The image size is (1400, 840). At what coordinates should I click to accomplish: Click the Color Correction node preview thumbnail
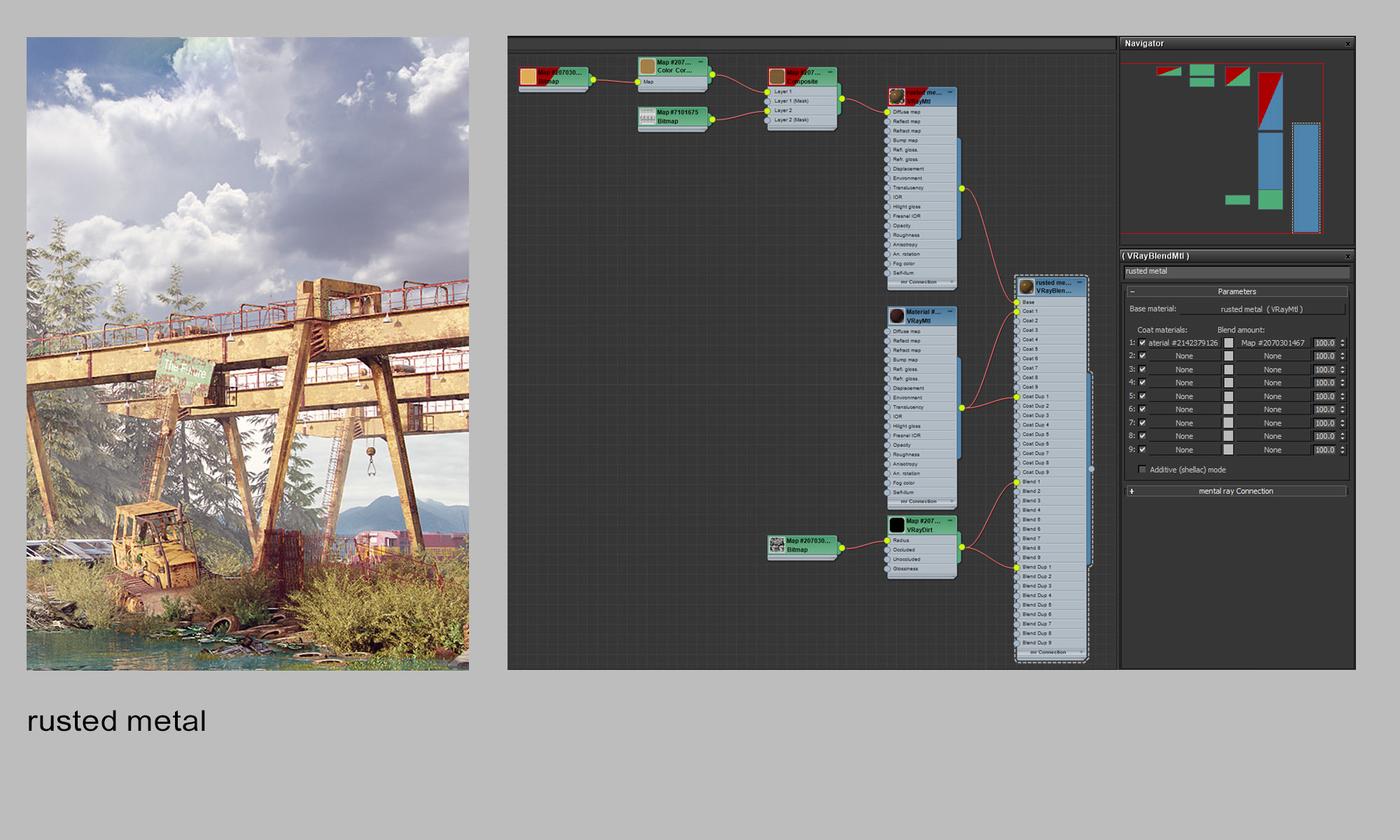647,66
